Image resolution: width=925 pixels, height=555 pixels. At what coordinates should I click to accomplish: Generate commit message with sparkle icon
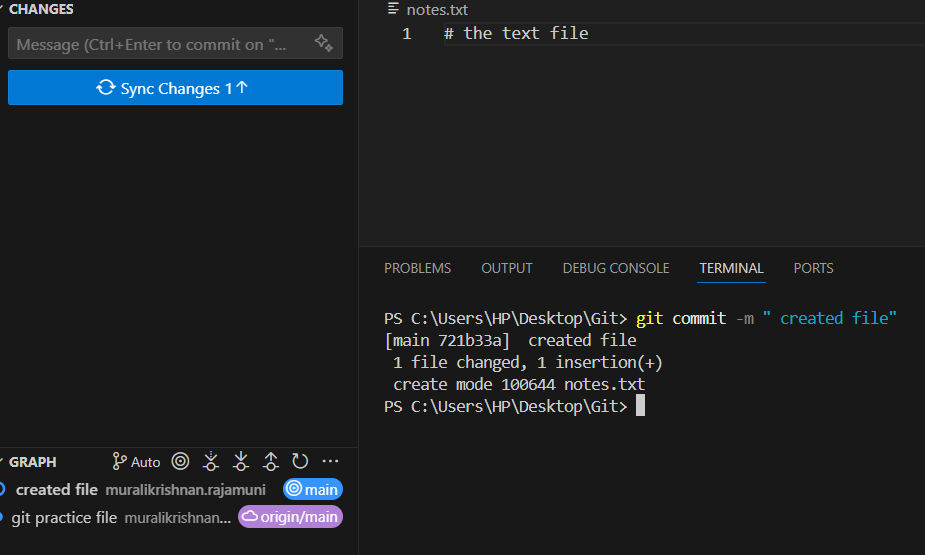(x=323, y=43)
